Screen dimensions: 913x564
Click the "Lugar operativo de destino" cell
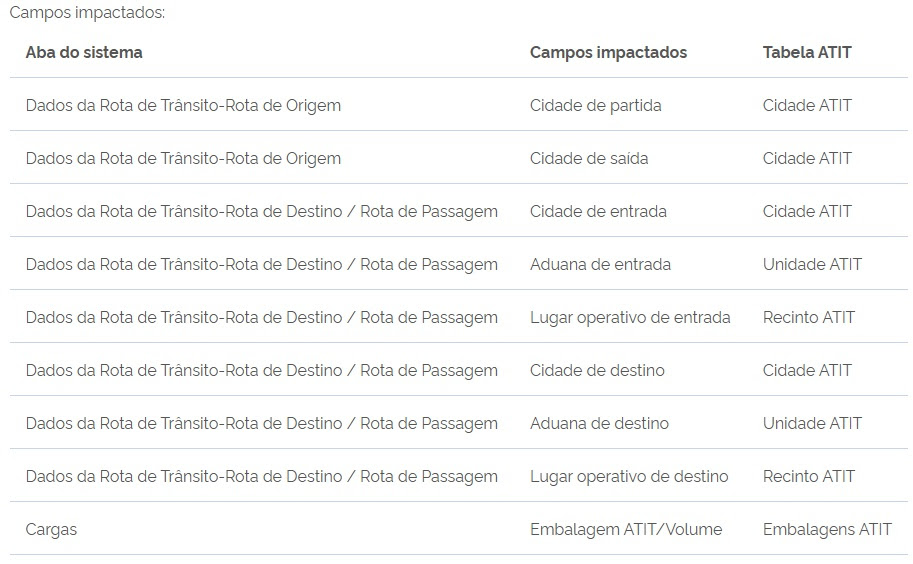coord(629,476)
